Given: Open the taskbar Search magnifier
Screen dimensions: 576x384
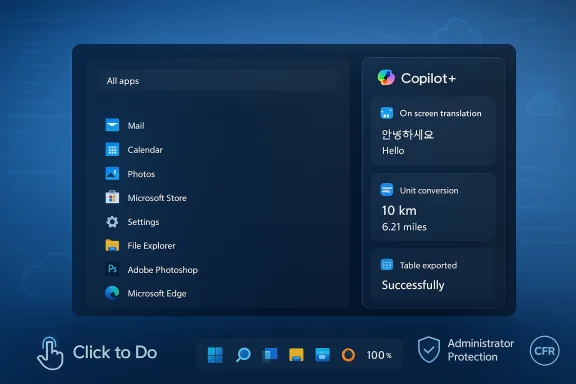Looking at the screenshot, I should [243, 355].
